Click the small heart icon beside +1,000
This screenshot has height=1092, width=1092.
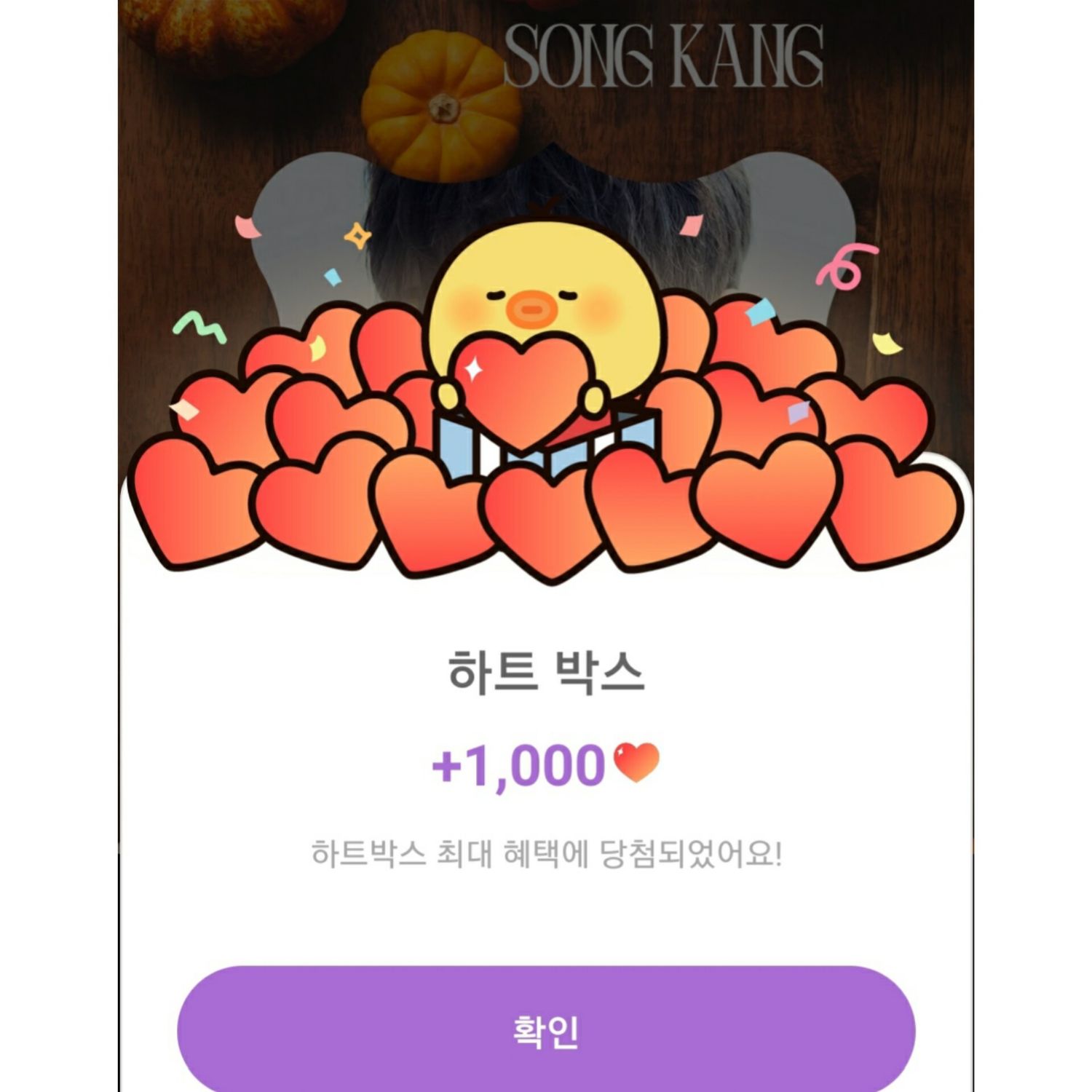coord(636,763)
